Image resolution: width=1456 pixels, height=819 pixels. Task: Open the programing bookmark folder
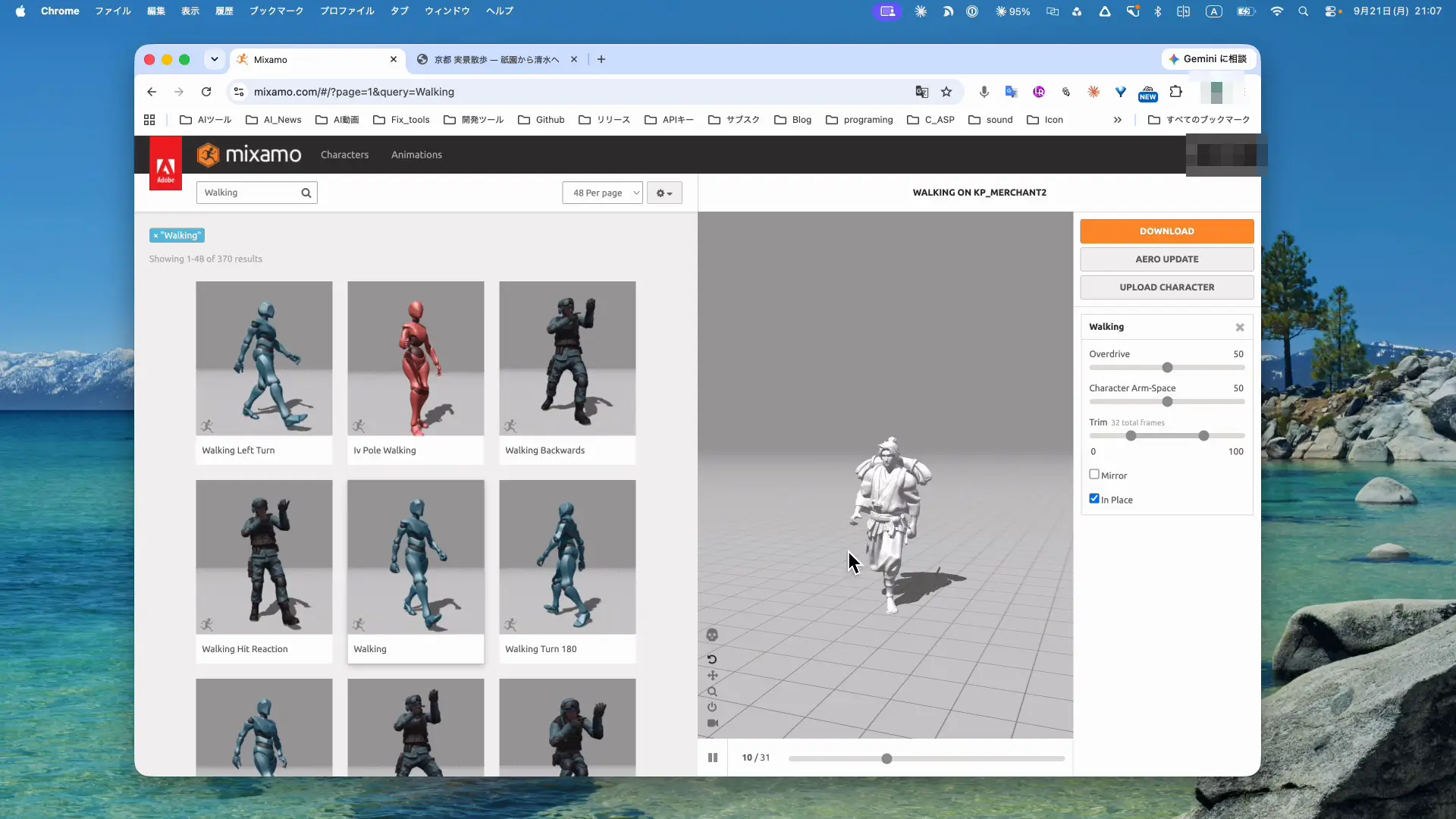pos(859,120)
